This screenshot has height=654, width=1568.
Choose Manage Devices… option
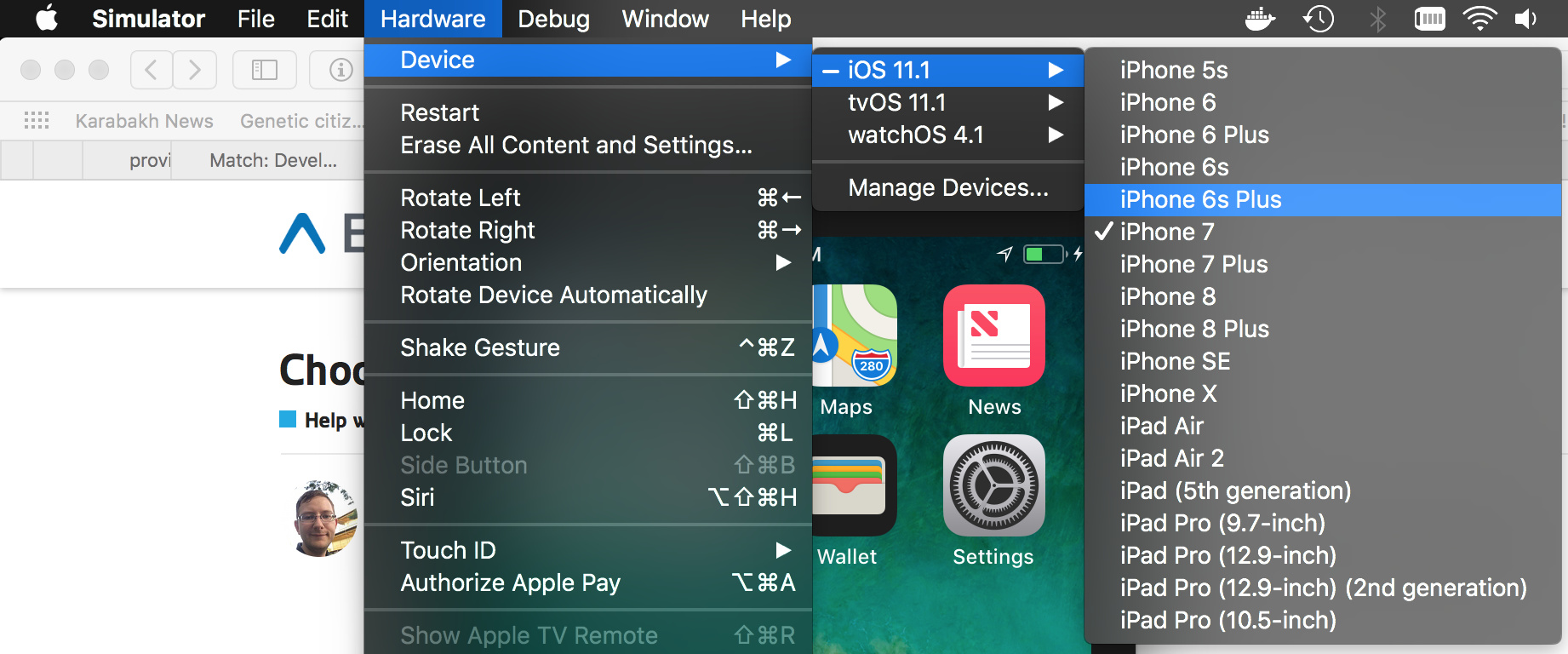[948, 187]
